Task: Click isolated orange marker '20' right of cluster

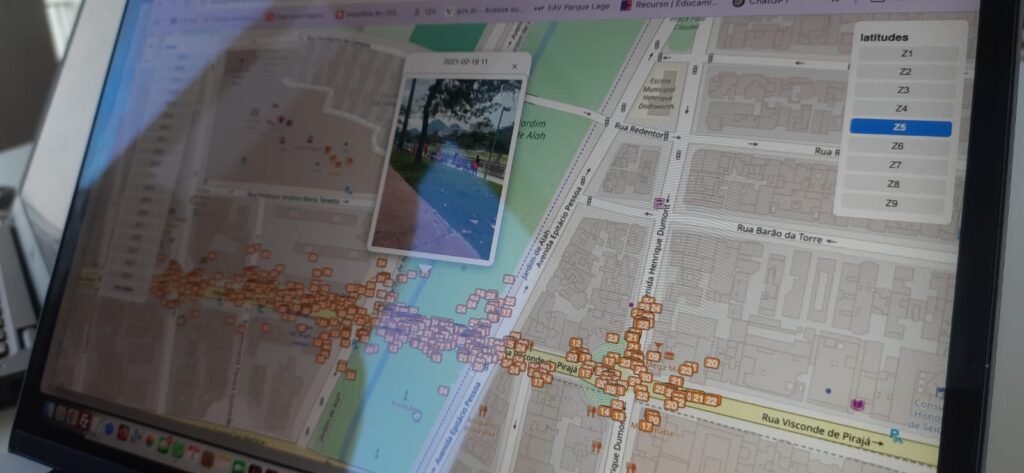Action: click(712, 363)
